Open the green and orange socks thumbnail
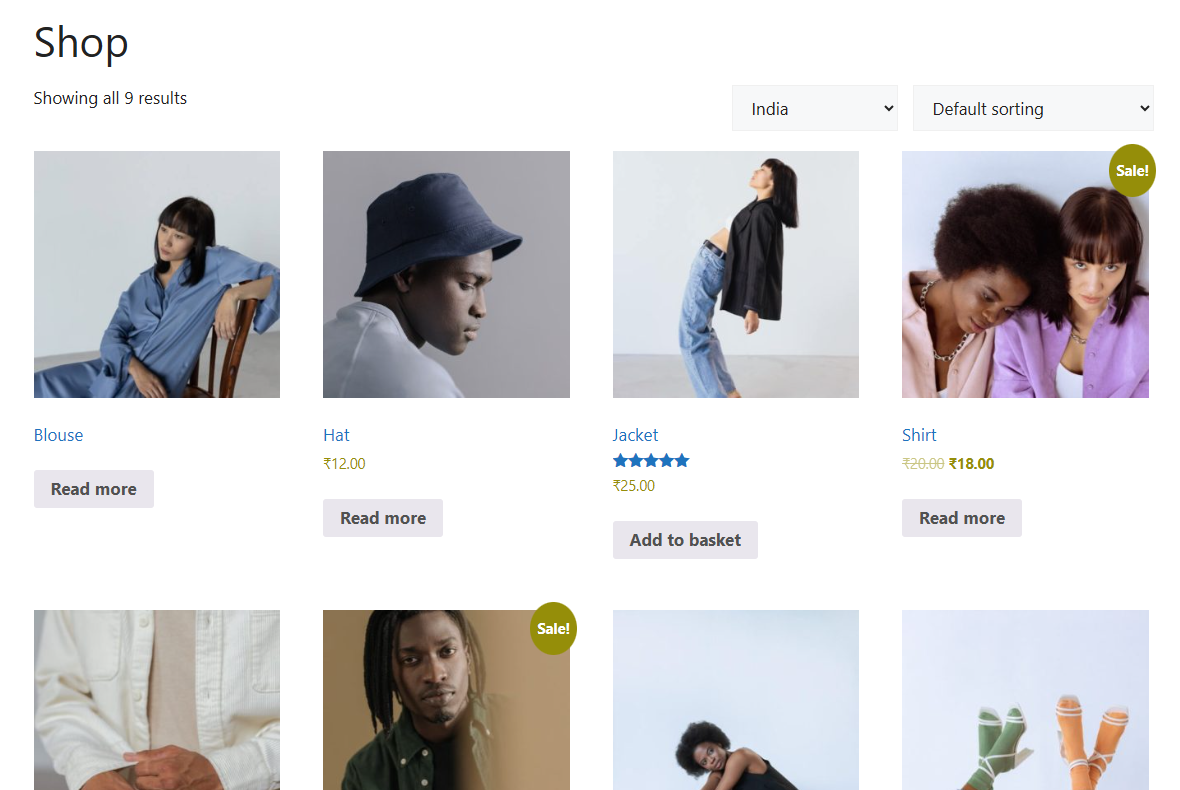The width and height of the screenshot is (1180, 790). pyautogui.click(x=1024, y=700)
